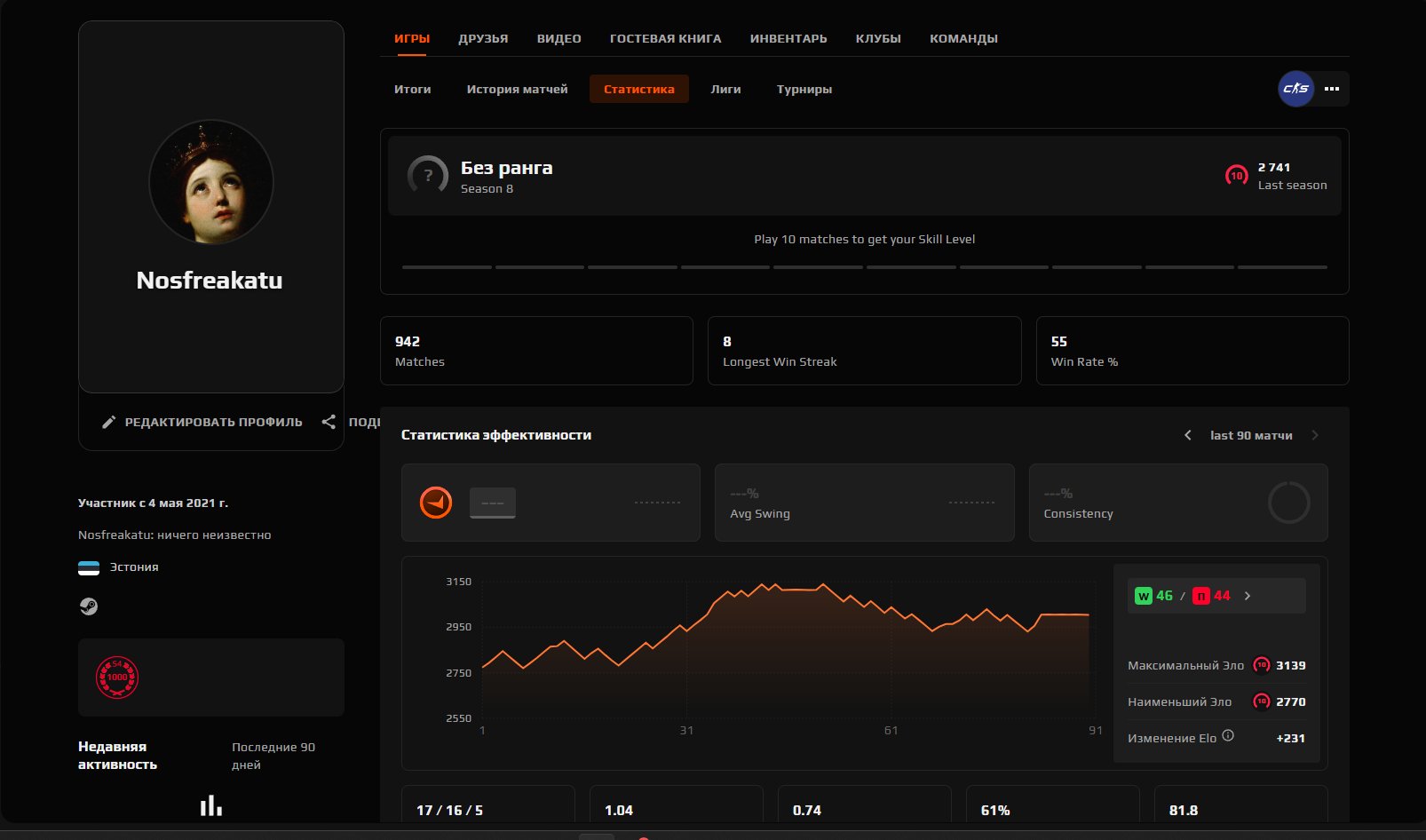Switch to ДРУЗЬЯ tab
The width and height of the screenshot is (1426, 840).
(x=483, y=39)
